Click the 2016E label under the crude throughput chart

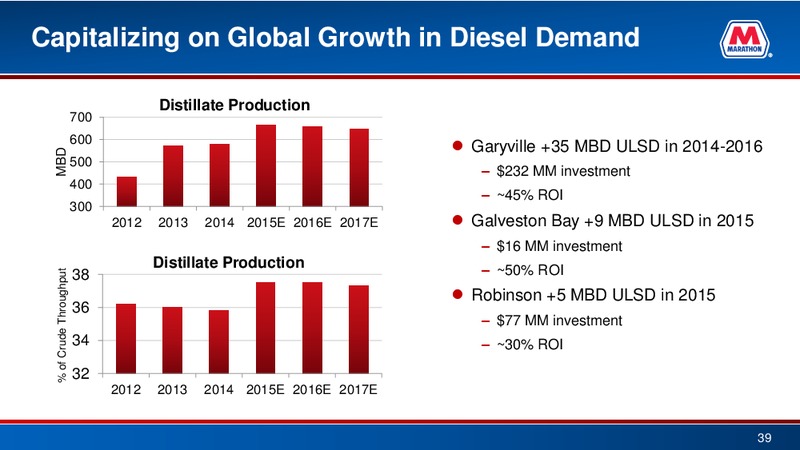coord(312,390)
